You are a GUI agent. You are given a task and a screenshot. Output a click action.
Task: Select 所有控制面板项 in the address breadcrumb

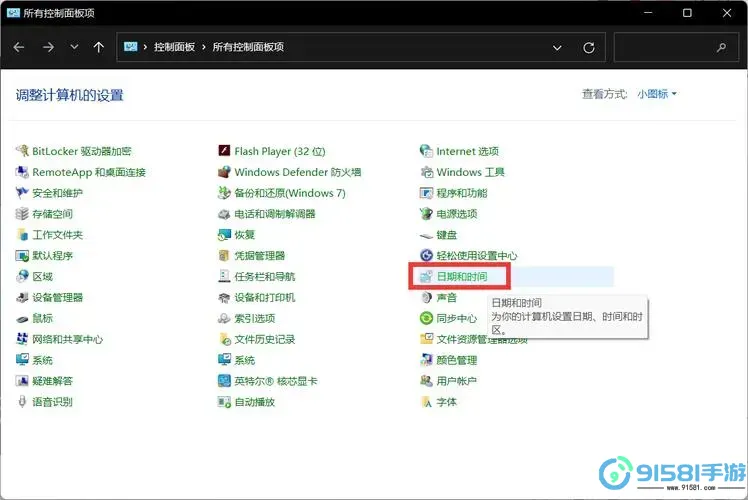[247, 47]
